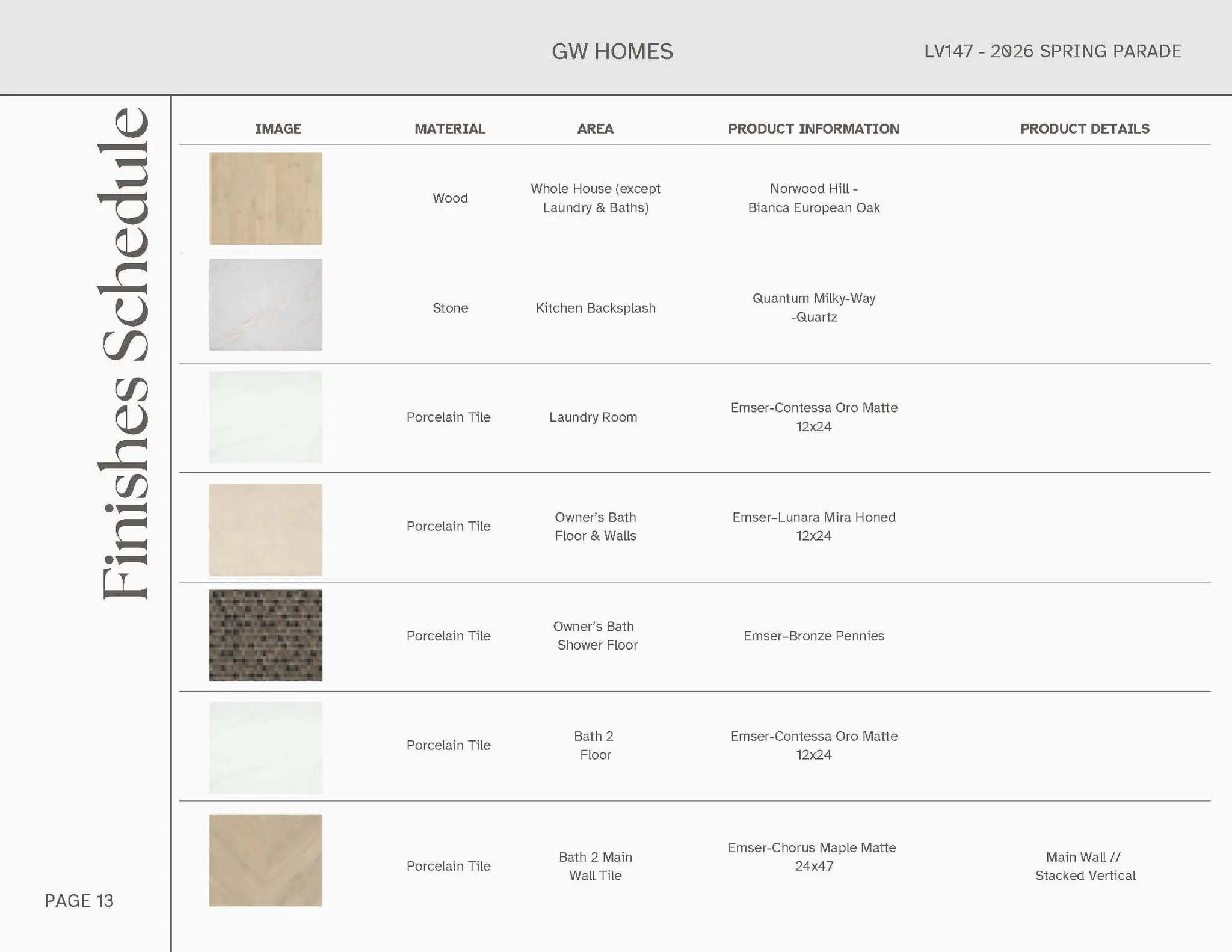Viewport: 1232px width, 952px height.
Task: Click the PRODUCT INFORMATION column header
Action: 813,129
